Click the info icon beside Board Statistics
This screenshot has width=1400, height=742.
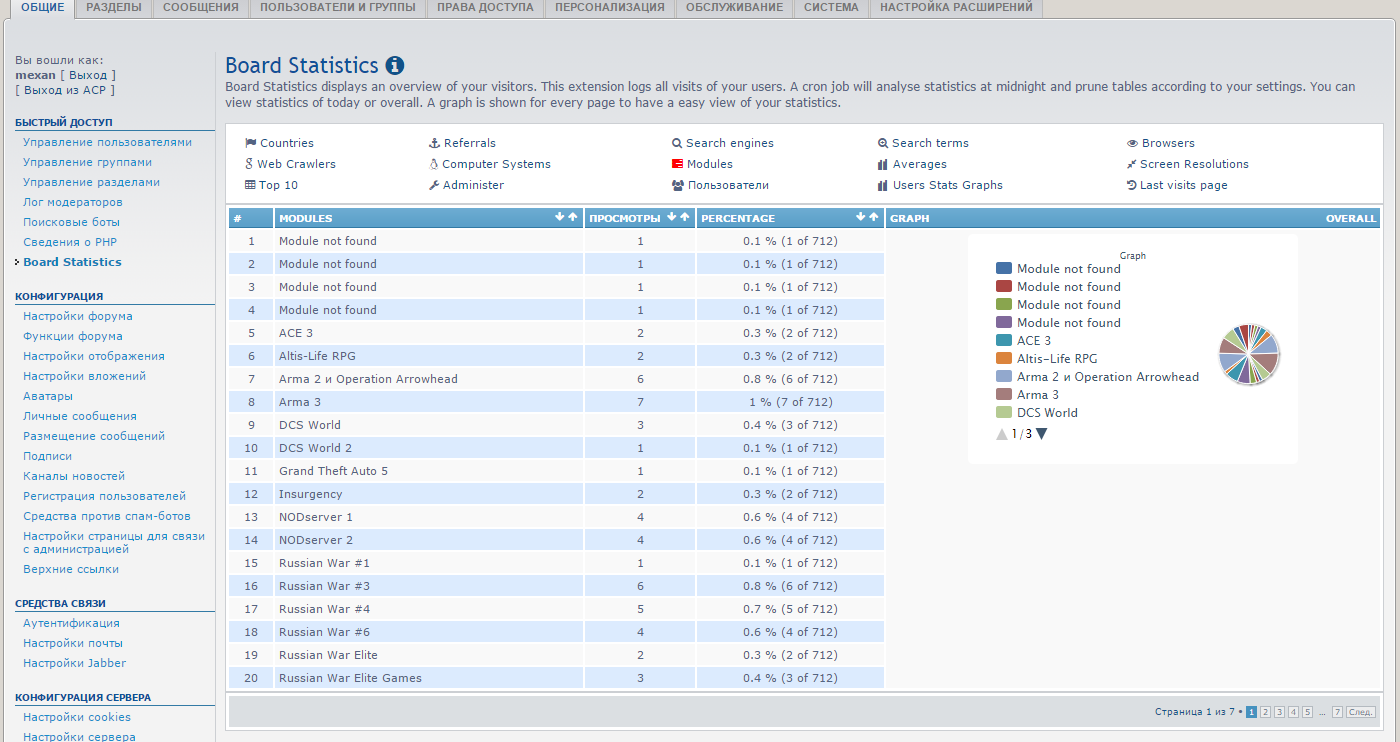pyautogui.click(x=395, y=66)
